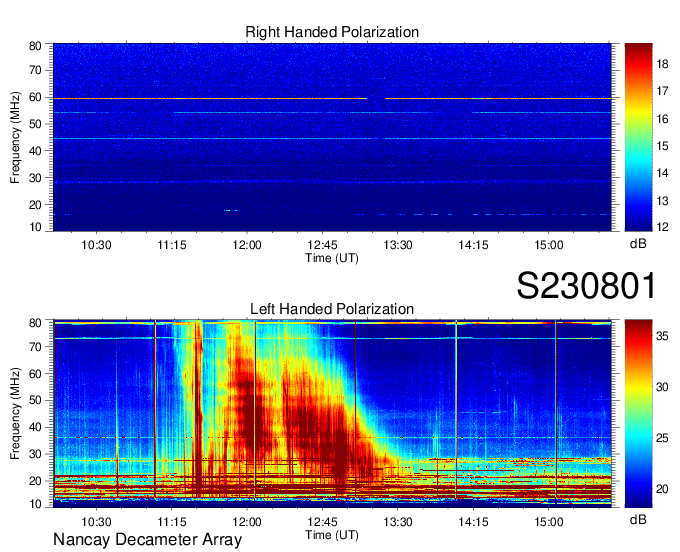
Task: Click the right-handed polarization spectrogram image
Action: click(x=332, y=137)
